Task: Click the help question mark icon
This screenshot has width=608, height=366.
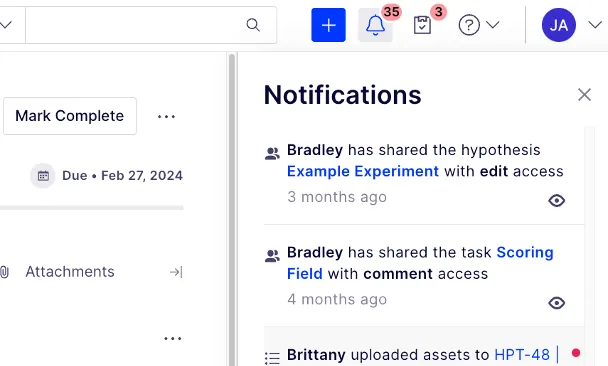Action: point(469,25)
